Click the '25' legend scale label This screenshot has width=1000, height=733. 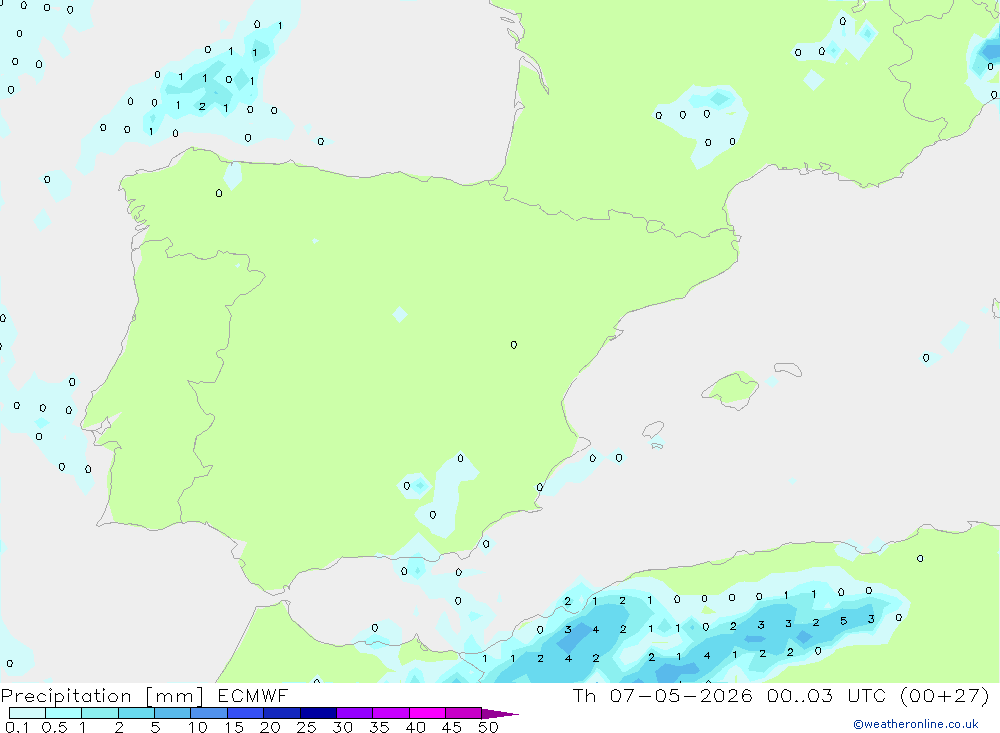[x=307, y=727]
